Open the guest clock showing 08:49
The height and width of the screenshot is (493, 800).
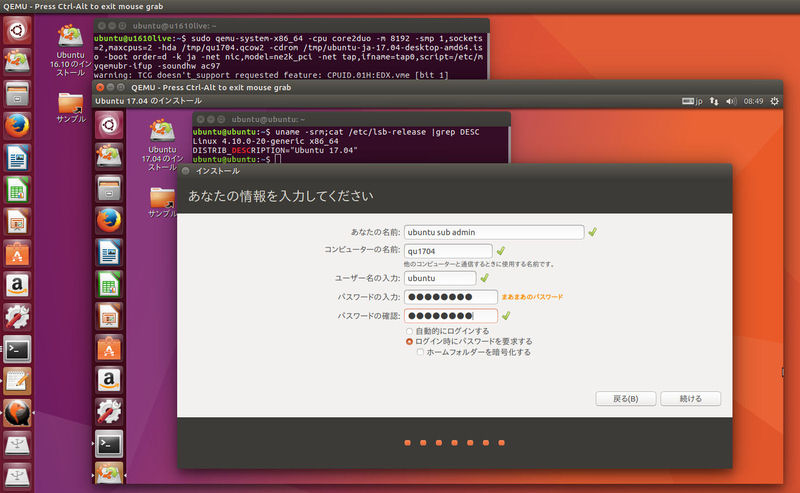753,101
